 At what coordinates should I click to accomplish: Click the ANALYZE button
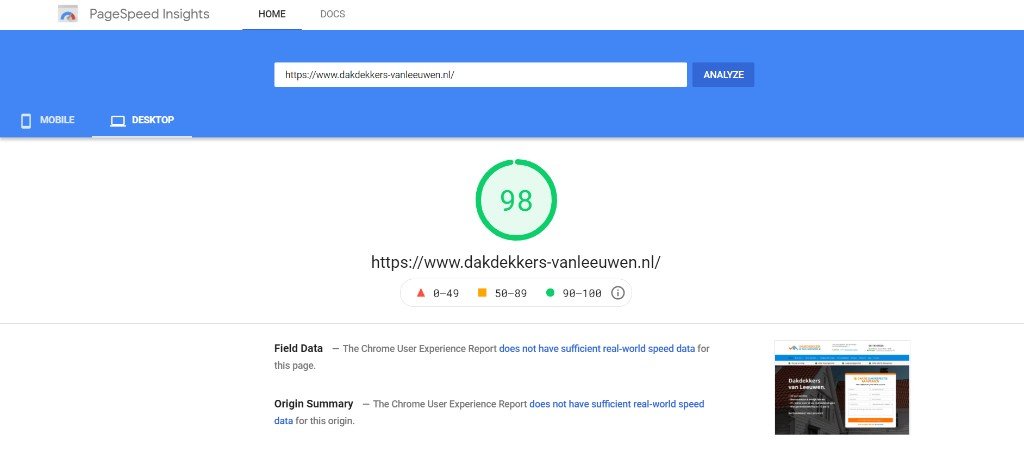(723, 74)
